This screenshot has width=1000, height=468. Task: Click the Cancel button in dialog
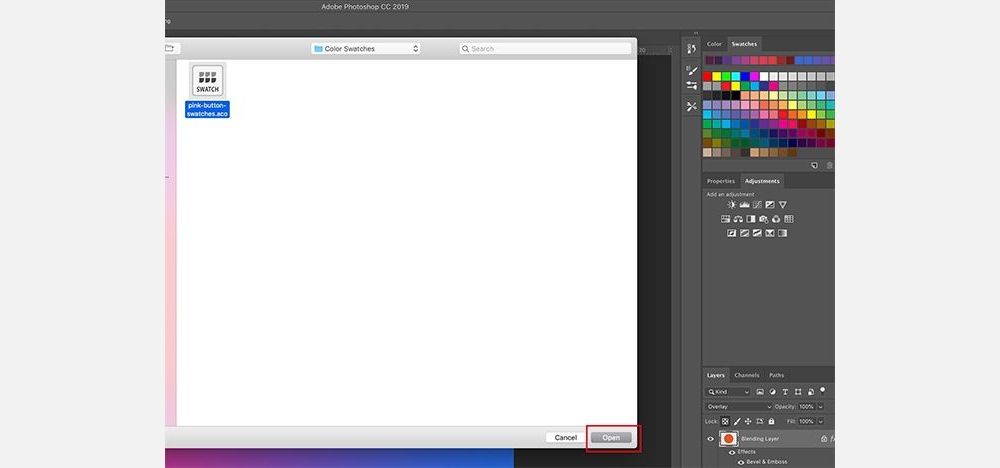(566, 437)
